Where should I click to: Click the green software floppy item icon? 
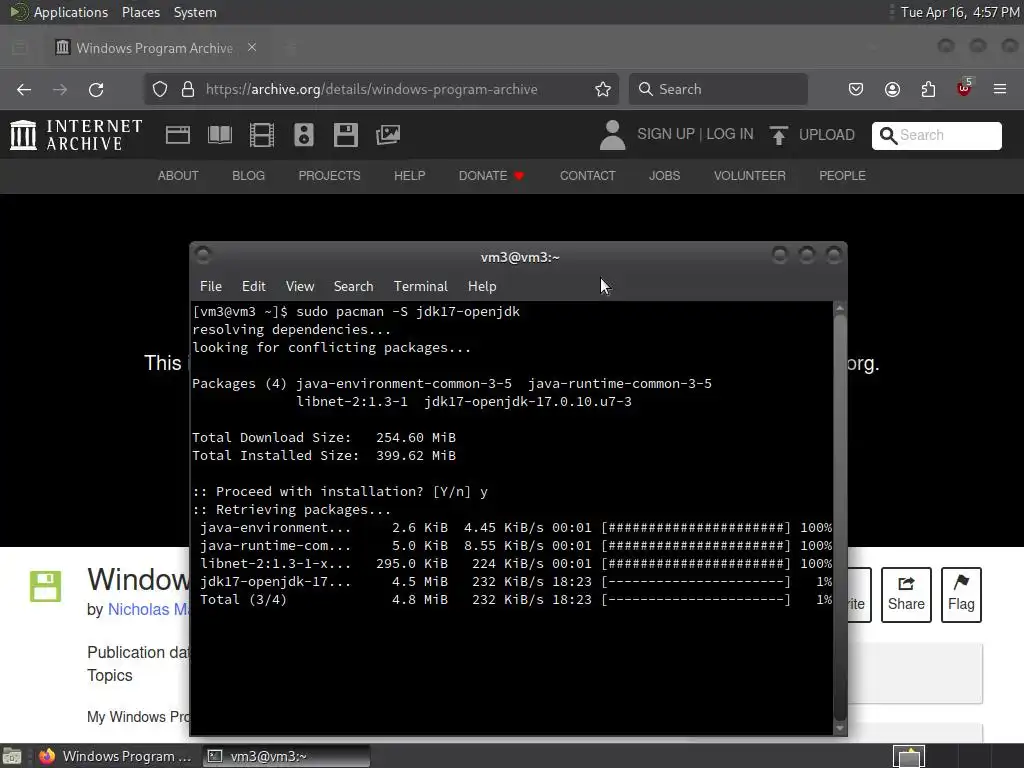coord(45,586)
